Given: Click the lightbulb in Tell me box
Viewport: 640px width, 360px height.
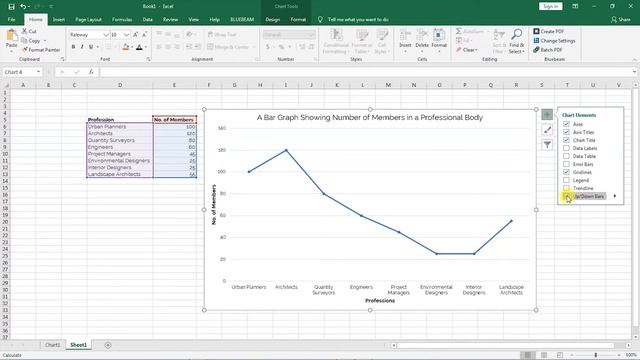Looking at the screenshot, I should (320, 19).
